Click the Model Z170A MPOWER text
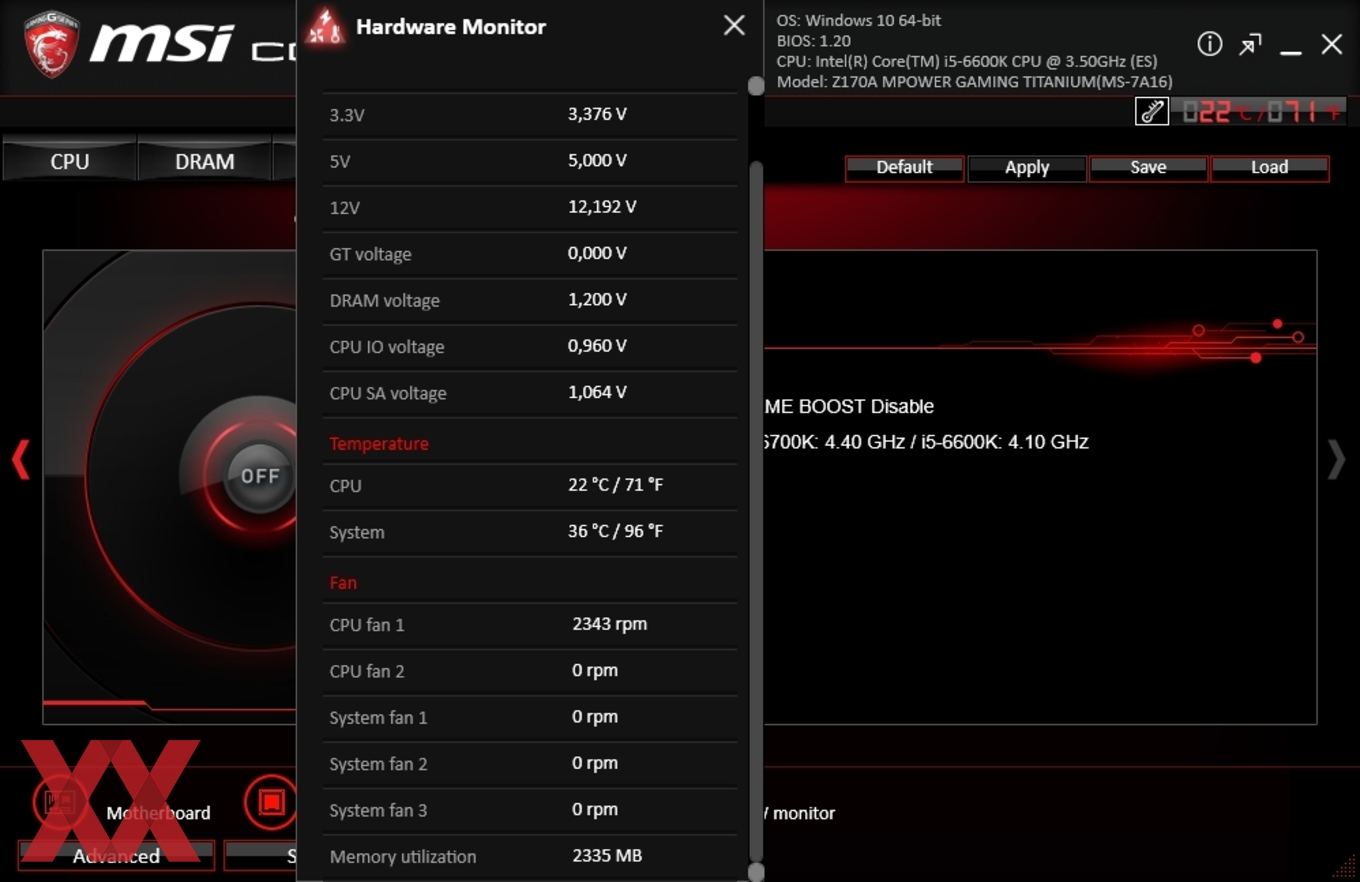 tap(975, 82)
